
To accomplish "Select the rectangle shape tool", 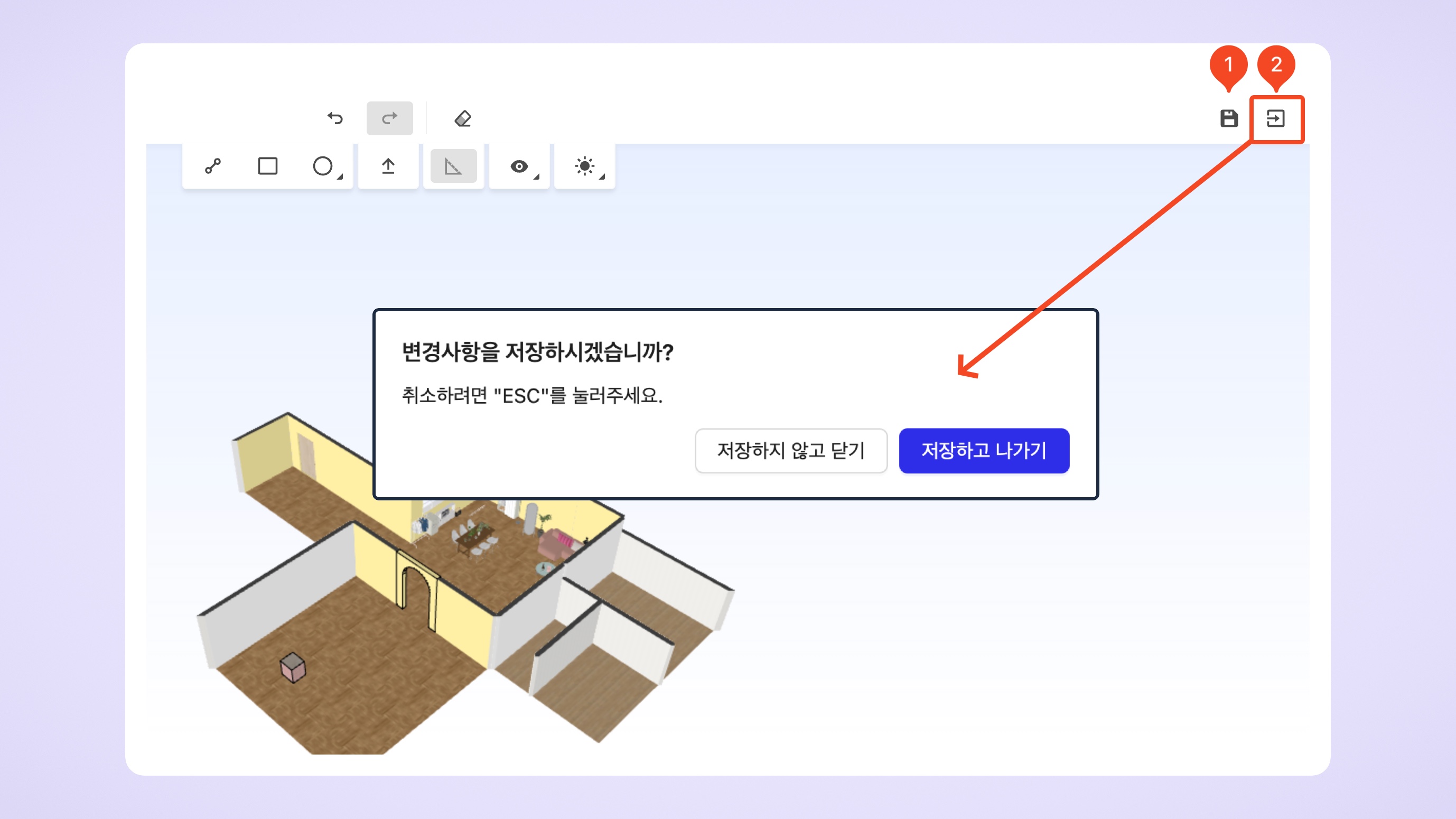I will [267, 166].
